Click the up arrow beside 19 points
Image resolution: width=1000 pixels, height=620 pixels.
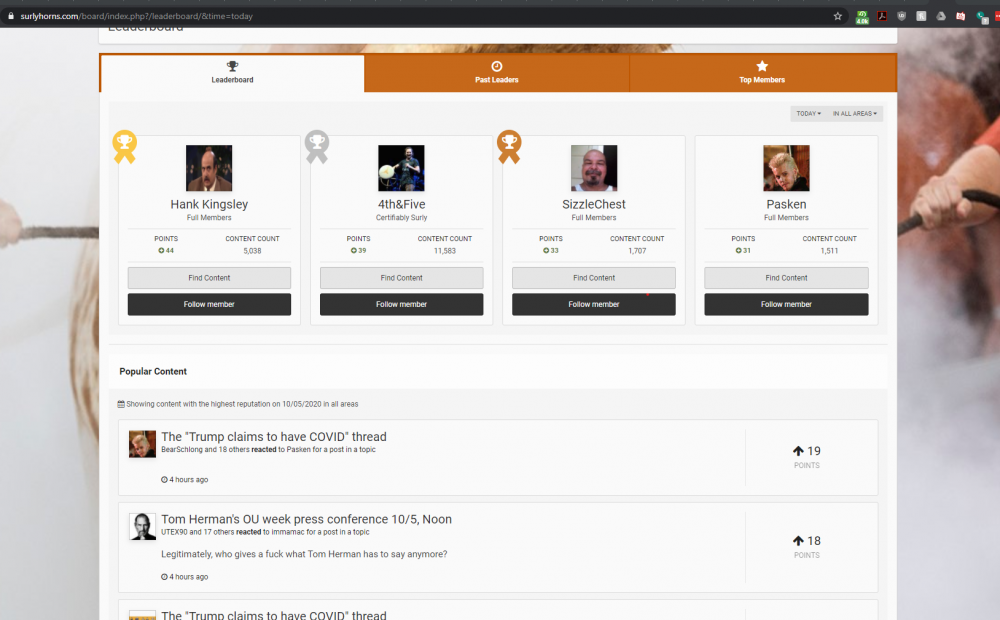coord(798,451)
